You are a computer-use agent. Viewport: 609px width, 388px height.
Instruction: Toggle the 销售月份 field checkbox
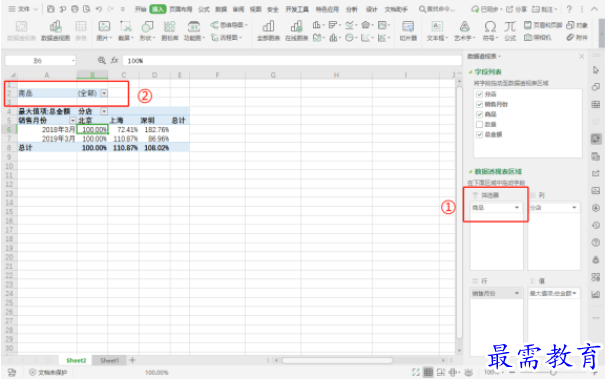click(x=479, y=104)
